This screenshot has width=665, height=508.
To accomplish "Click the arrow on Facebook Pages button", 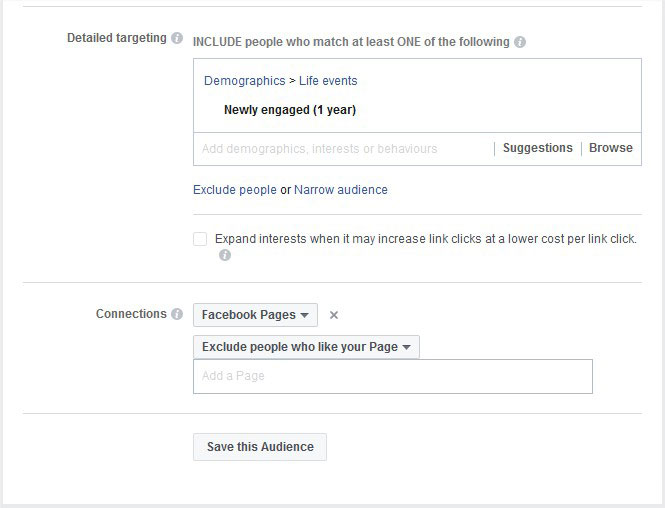I will pos(304,315).
